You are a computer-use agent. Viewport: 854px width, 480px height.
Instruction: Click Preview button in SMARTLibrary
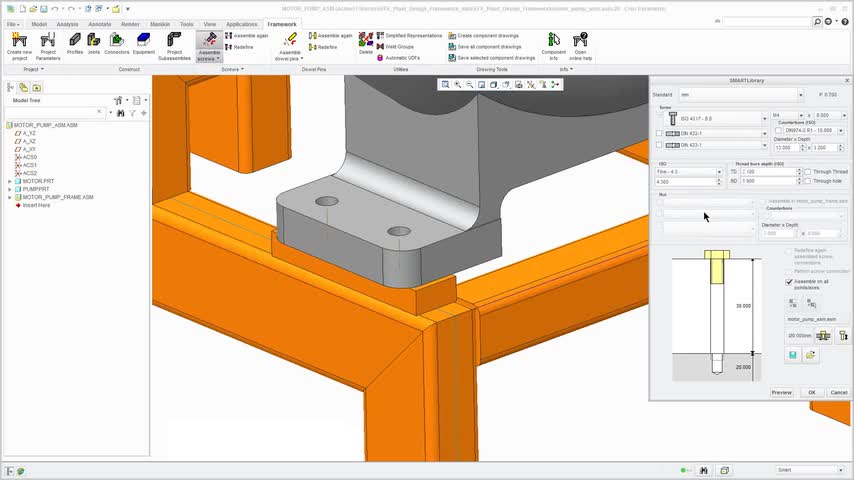click(782, 392)
